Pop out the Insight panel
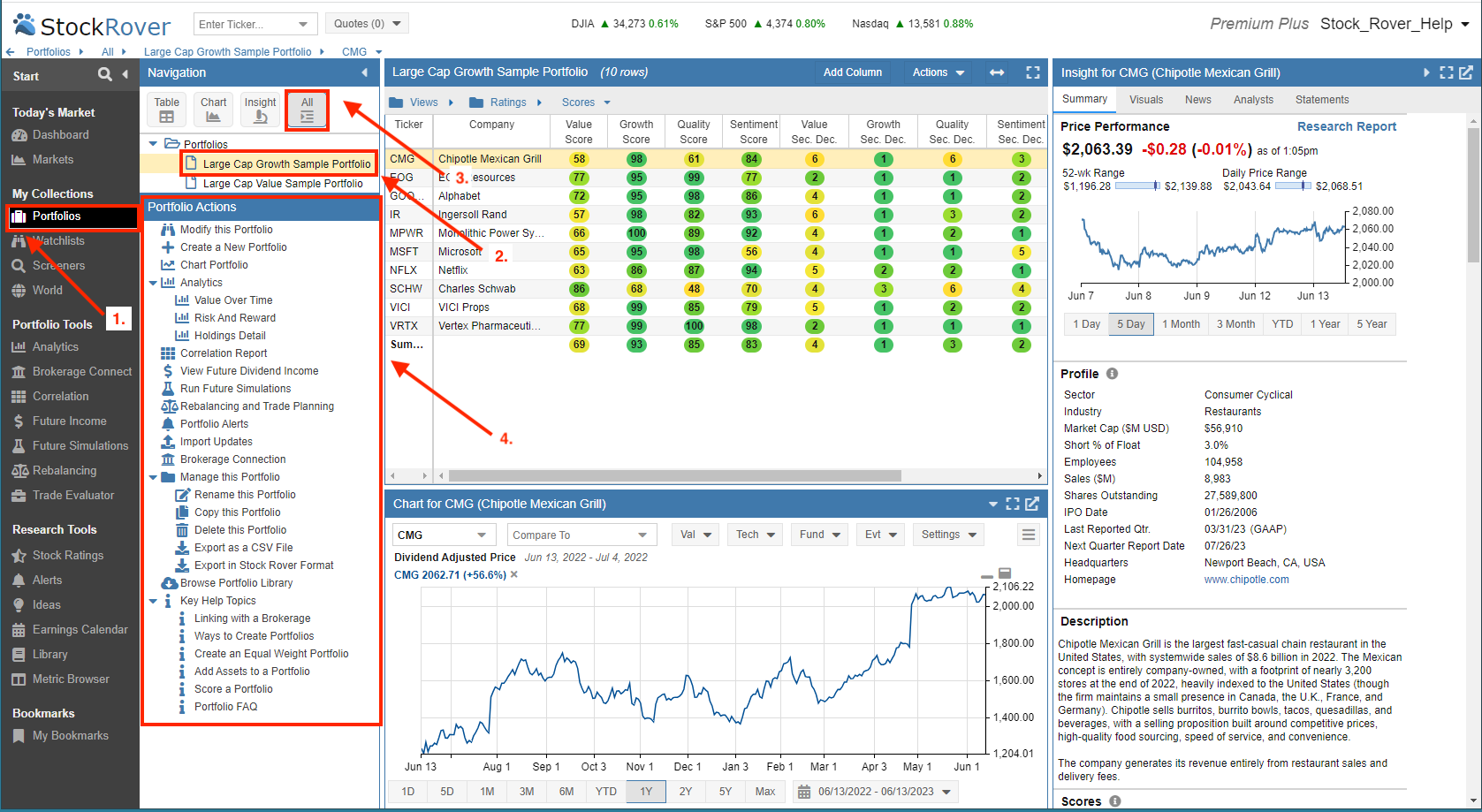The image size is (1482, 812). (x=1466, y=72)
